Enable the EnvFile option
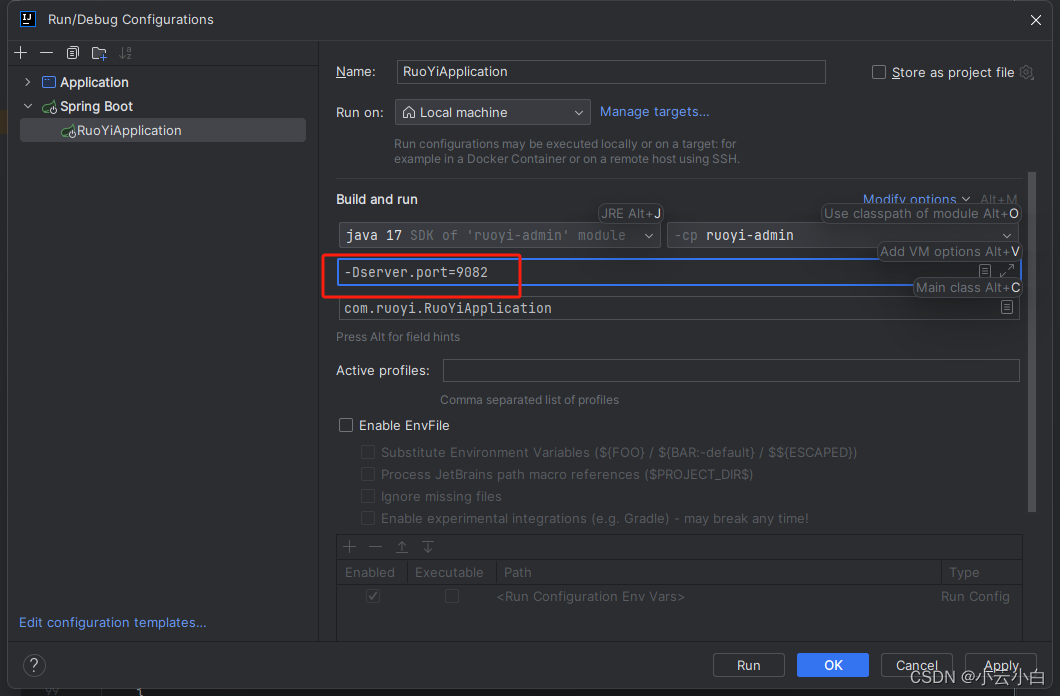Image resolution: width=1060 pixels, height=696 pixels. pyautogui.click(x=345, y=425)
